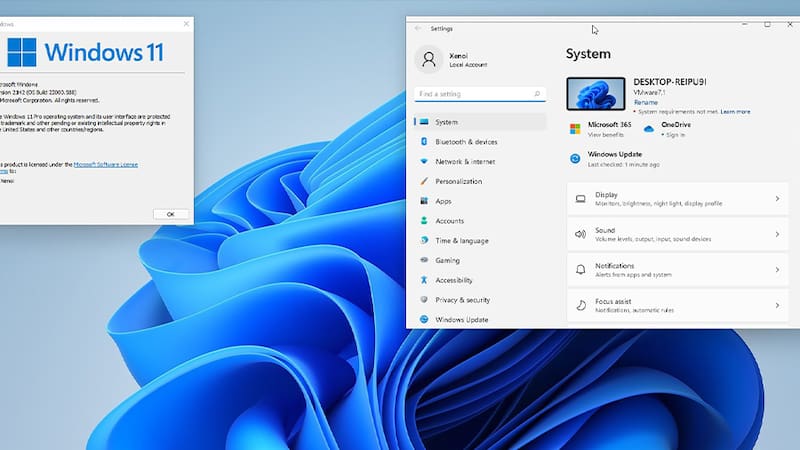Viewport: 800px width, 450px height.
Task: Click the Network & internet Wi-Fi icon
Action: point(424,162)
